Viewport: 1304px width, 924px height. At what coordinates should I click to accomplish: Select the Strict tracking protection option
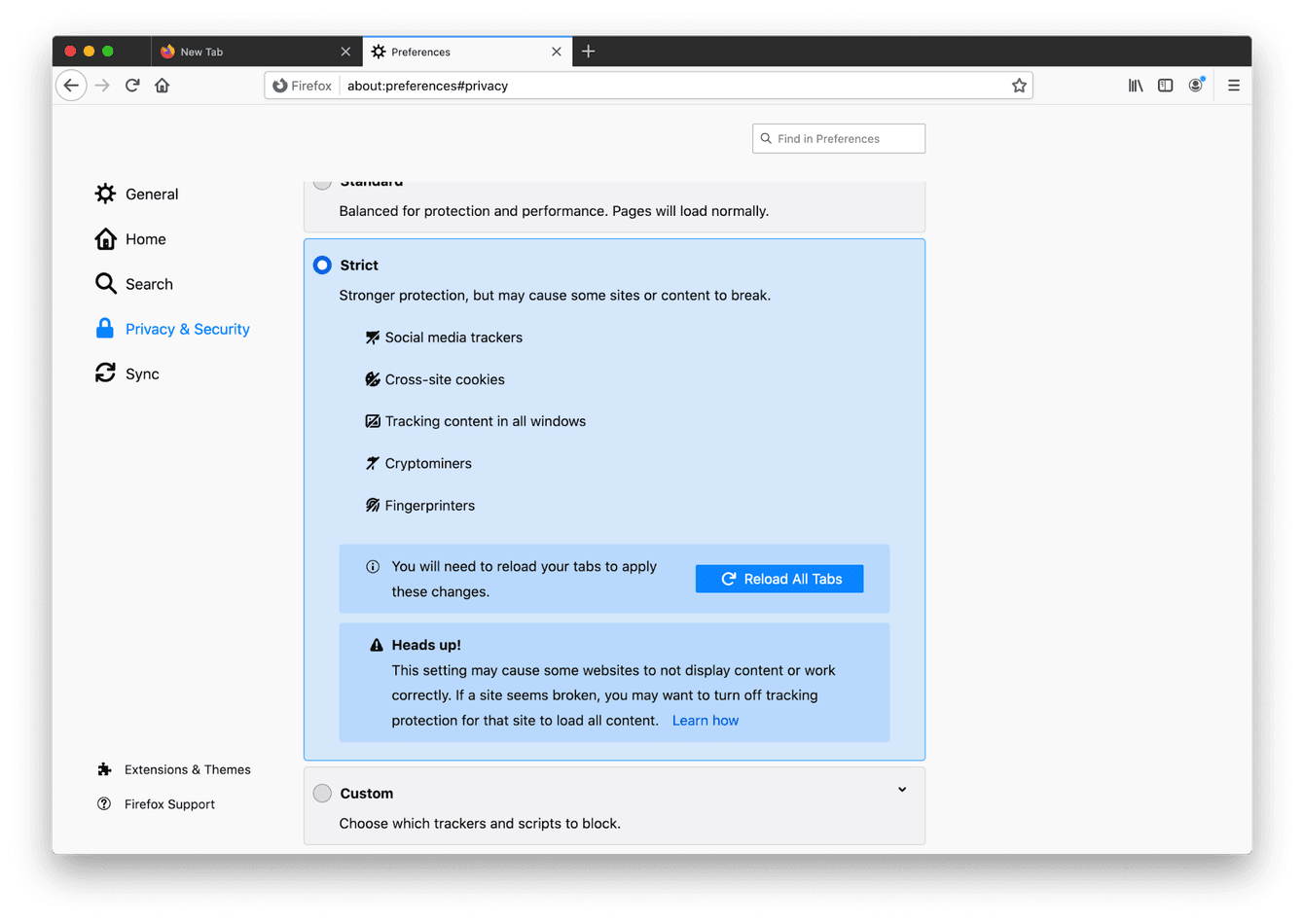pos(322,265)
